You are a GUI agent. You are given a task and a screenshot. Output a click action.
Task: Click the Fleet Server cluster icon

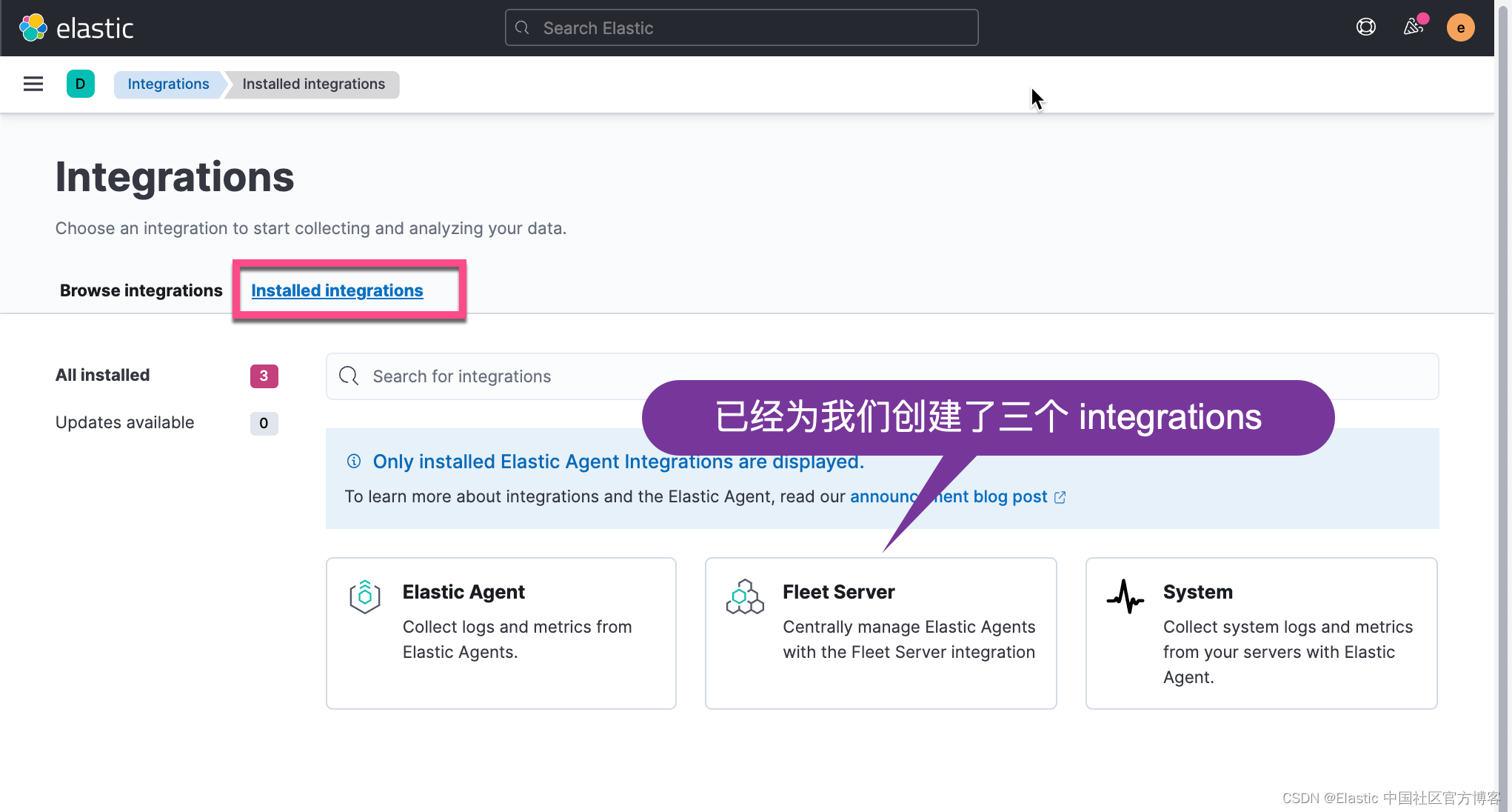(744, 596)
